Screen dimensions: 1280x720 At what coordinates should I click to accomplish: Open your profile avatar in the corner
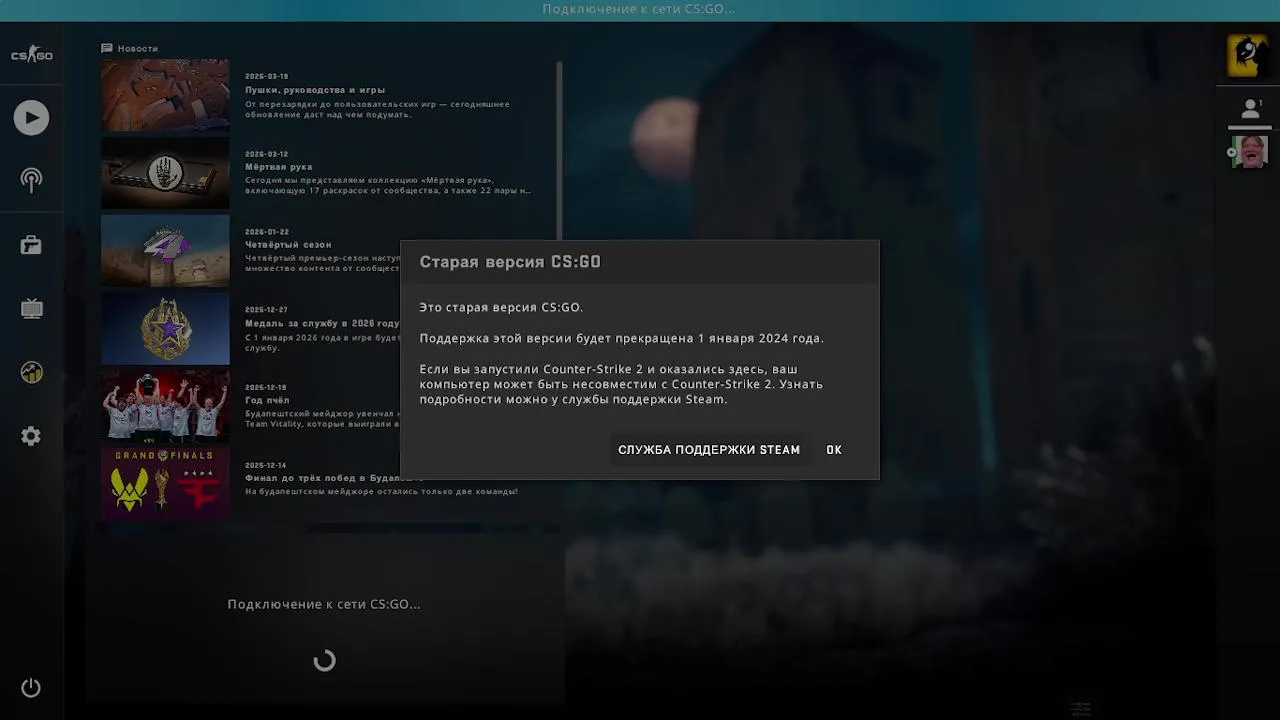pos(1247,55)
